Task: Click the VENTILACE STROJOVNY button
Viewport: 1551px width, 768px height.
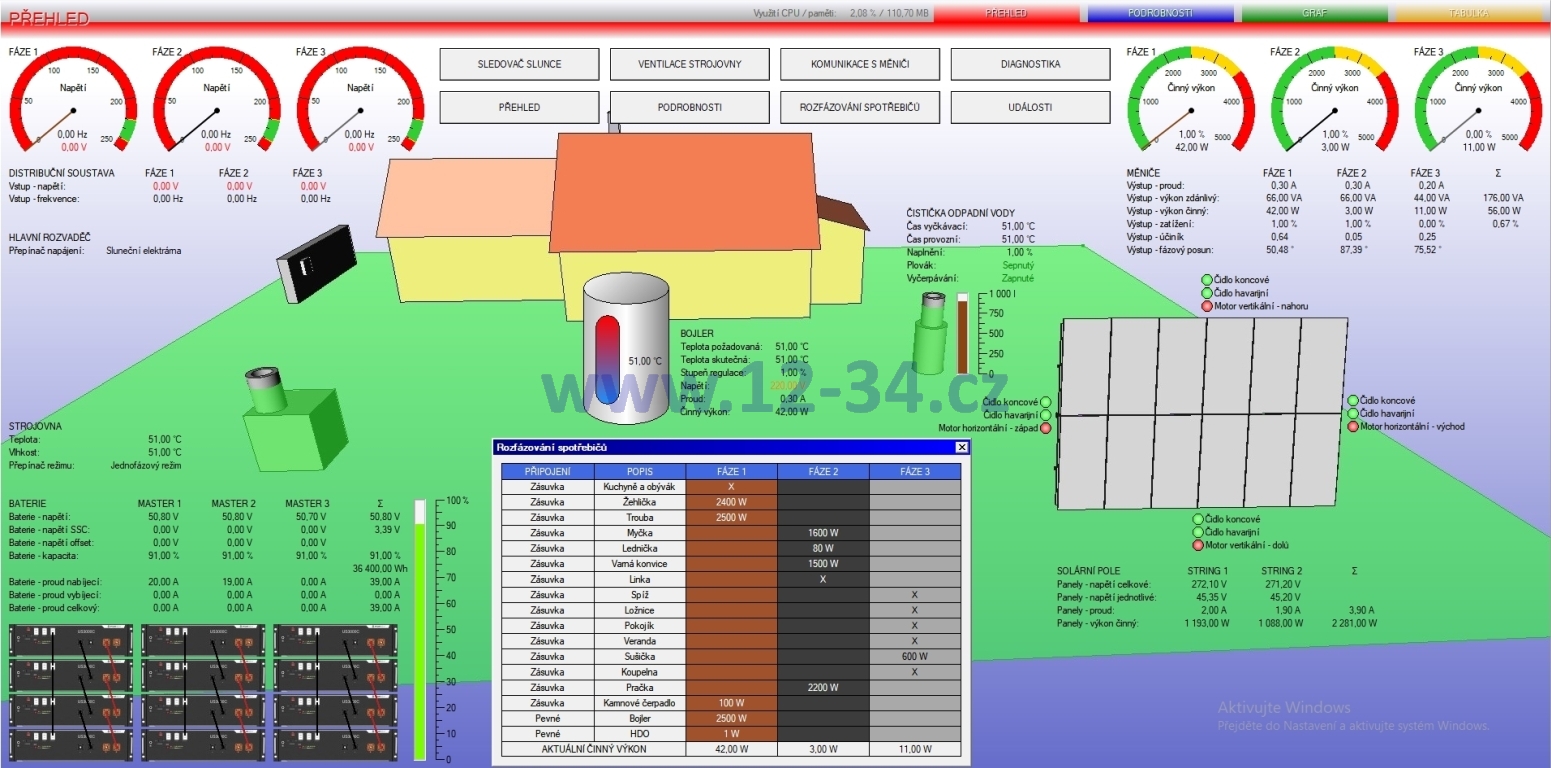Action: (x=689, y=64)
